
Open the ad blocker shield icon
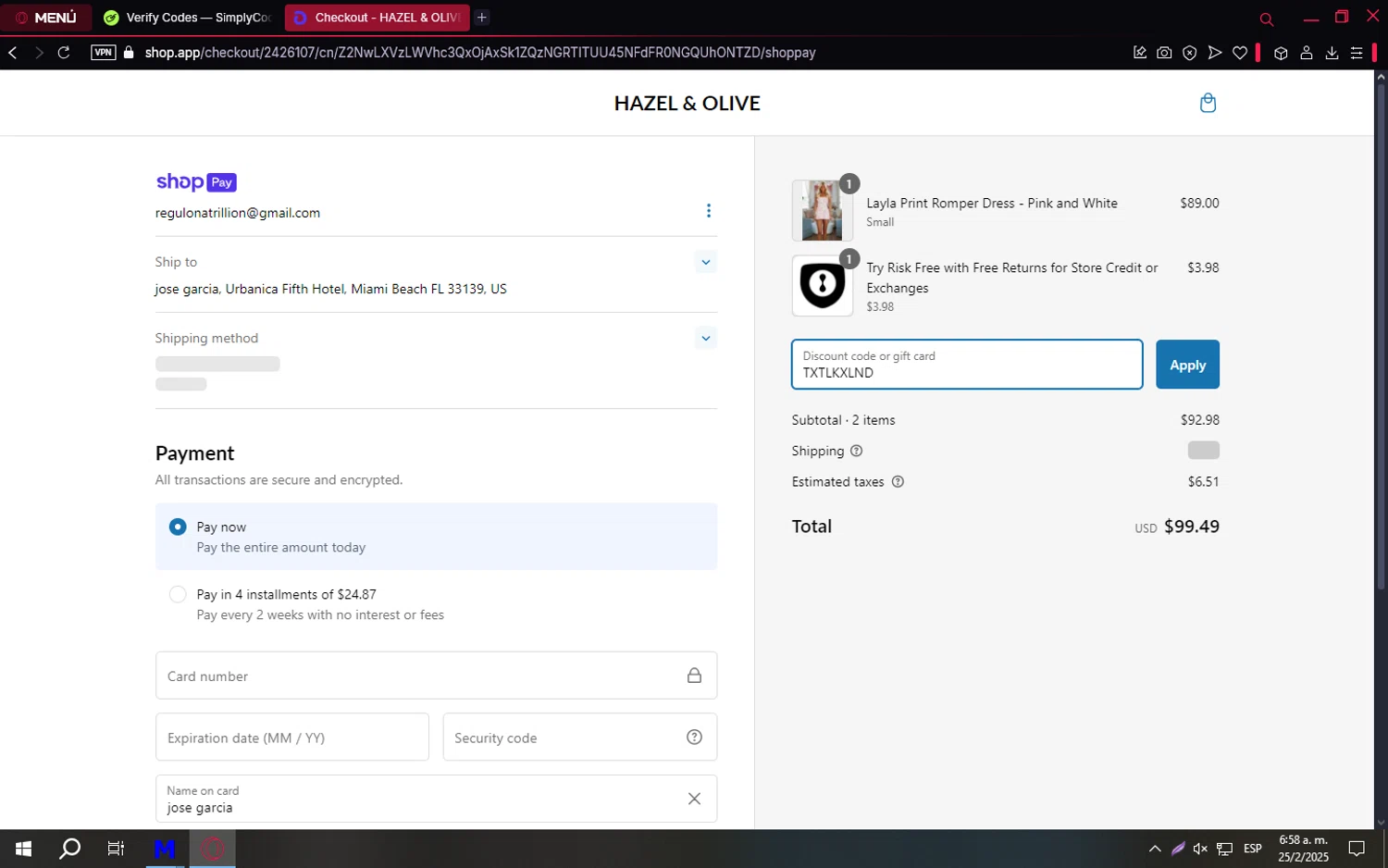1190,53
